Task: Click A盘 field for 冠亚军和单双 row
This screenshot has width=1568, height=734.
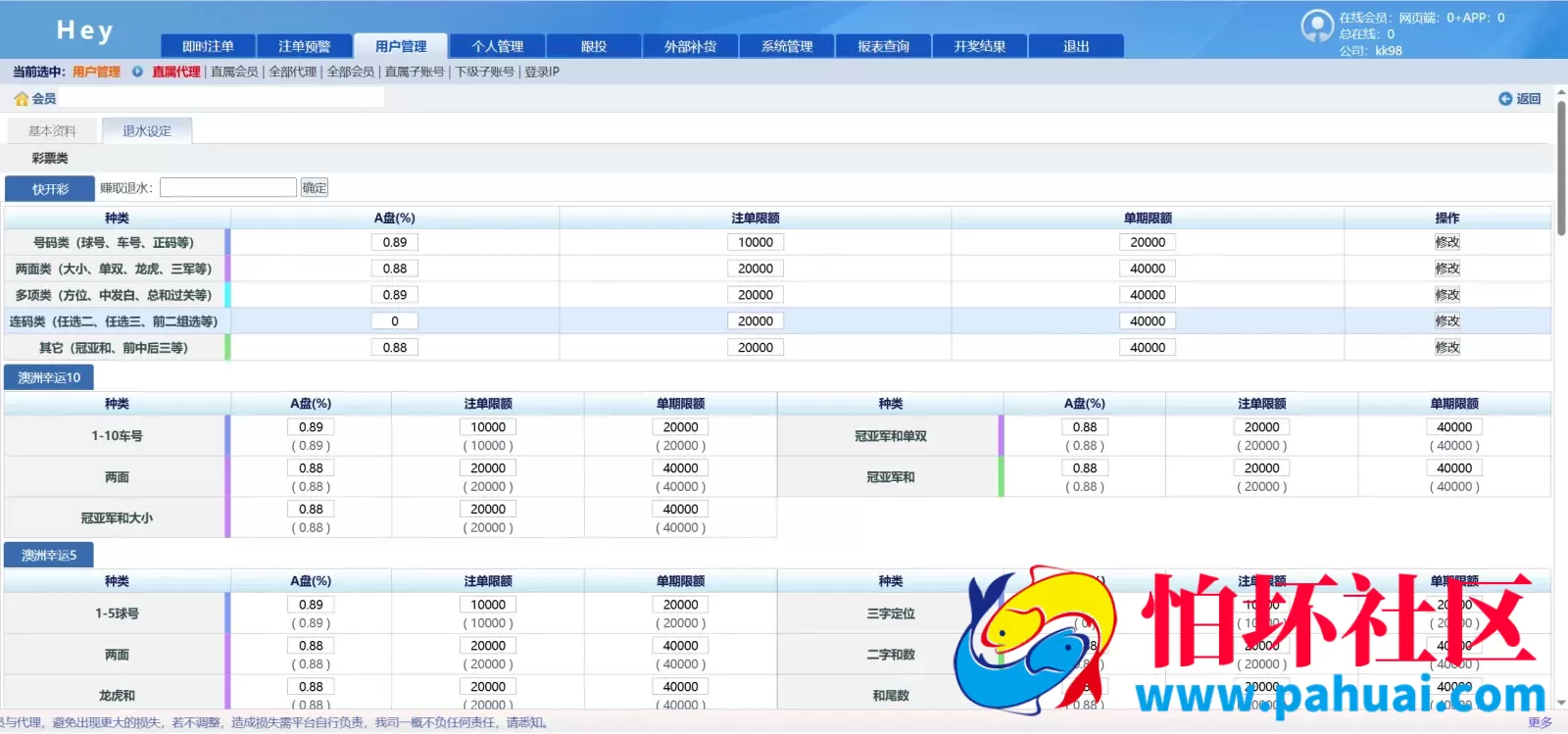Action: tap(1085, 427)
